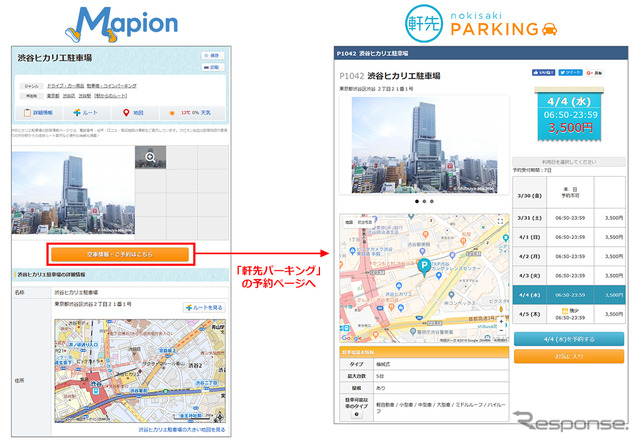
Task: Open the 地図 tab with red pin
Action: point(133,112)
